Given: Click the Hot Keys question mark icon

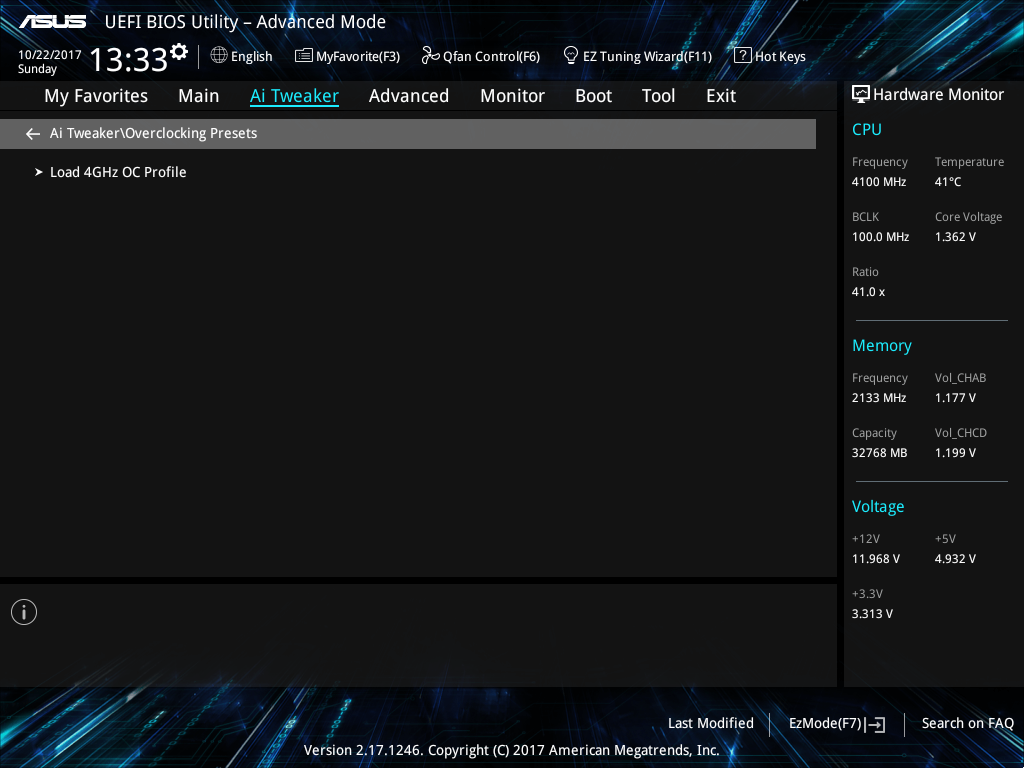Looking at the screenshot, I should point(743,55).
